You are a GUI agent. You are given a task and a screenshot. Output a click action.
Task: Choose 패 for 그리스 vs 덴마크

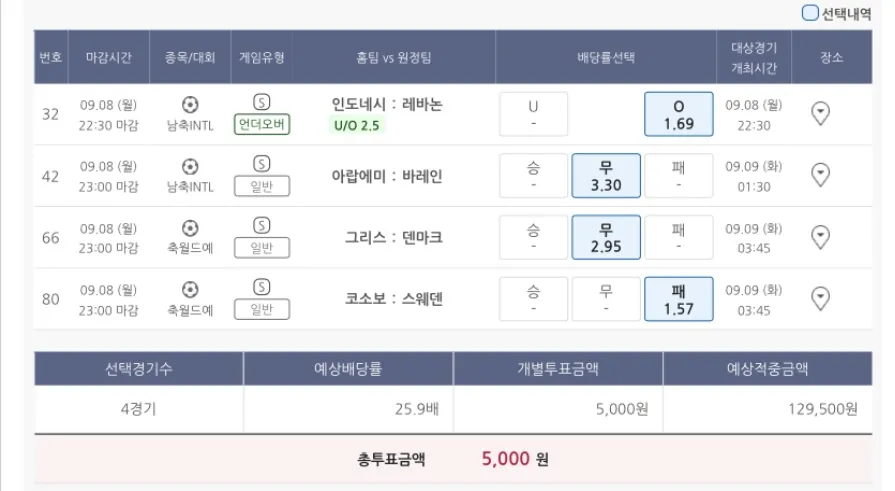pos(678,237)
